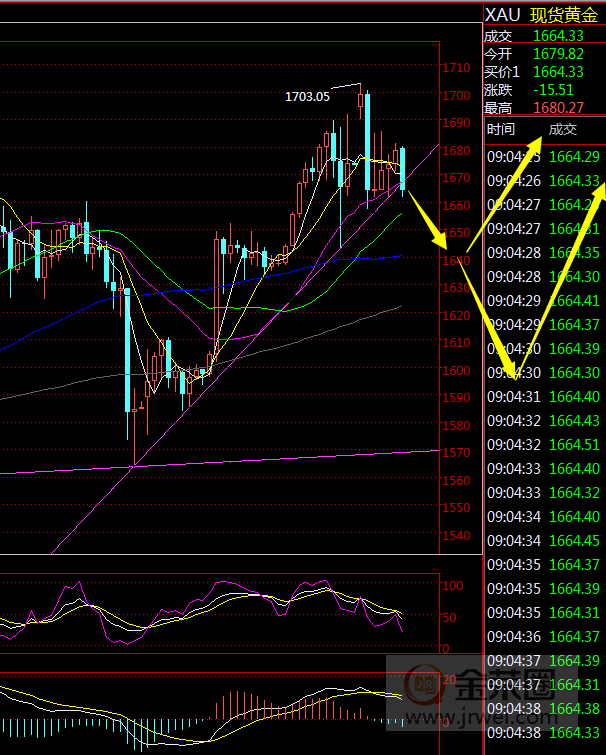Click the 1590 price axis label
This screenshot has width=606, height=755.
[x=456, y=398]
